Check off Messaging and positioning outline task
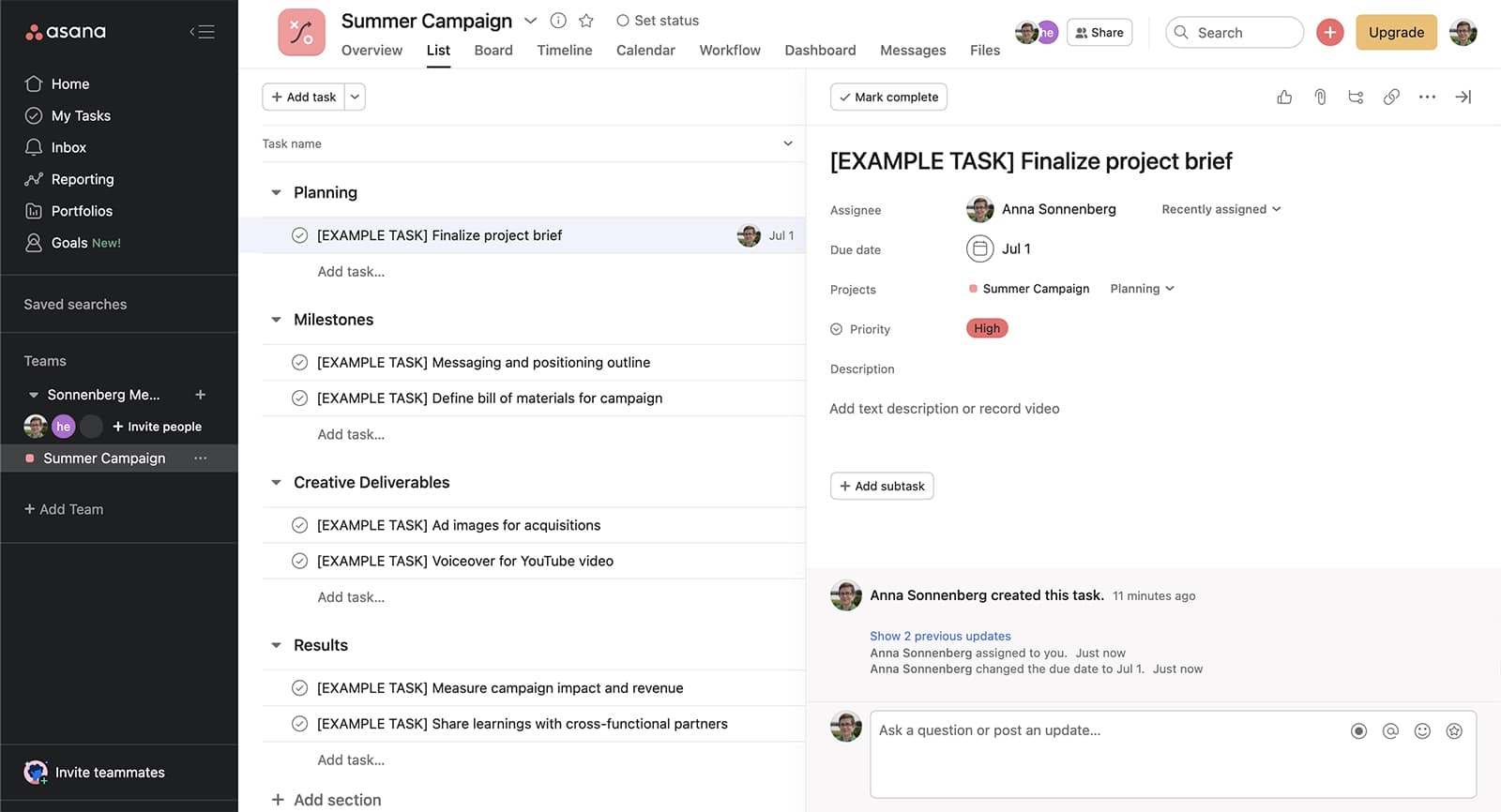 [299, 363]
